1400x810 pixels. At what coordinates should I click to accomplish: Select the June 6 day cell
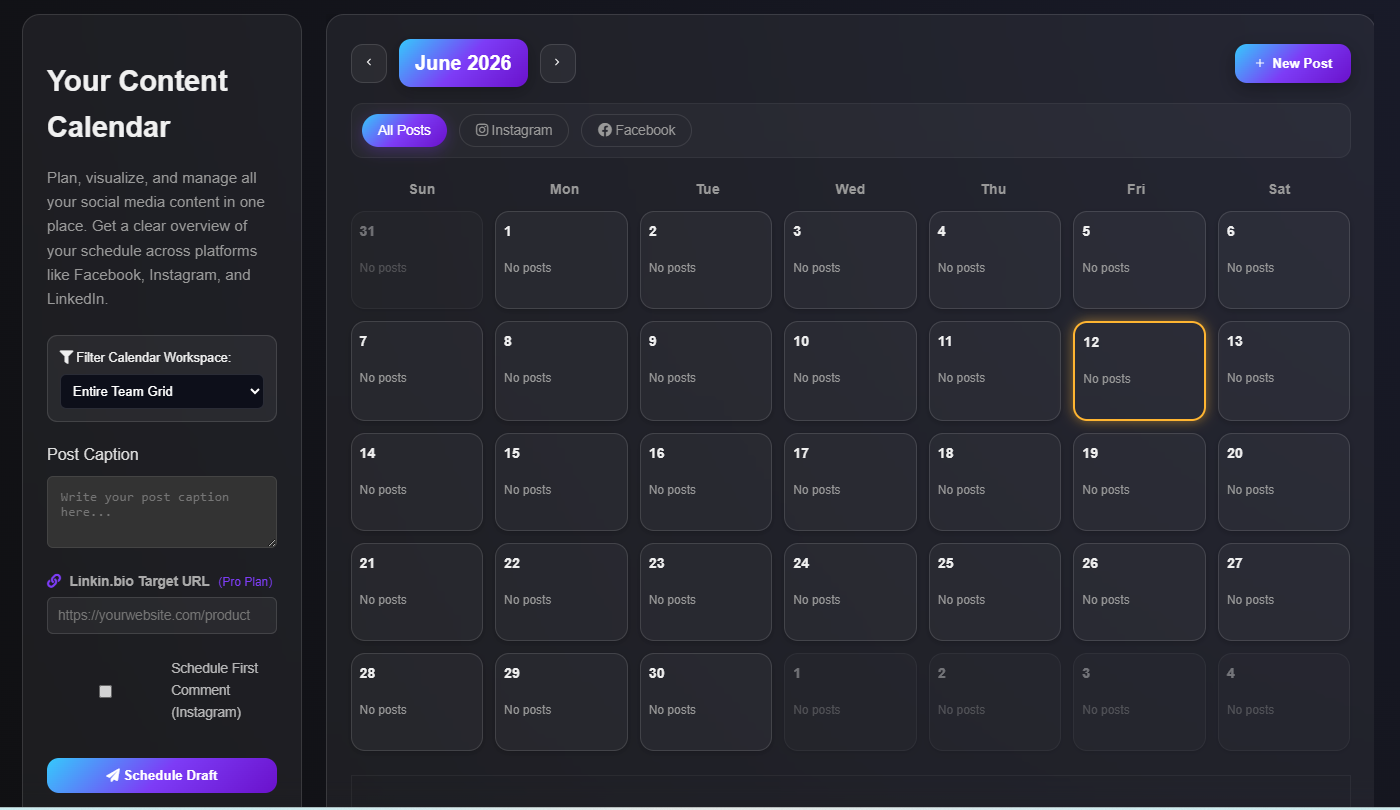[x=1284, y=260]
